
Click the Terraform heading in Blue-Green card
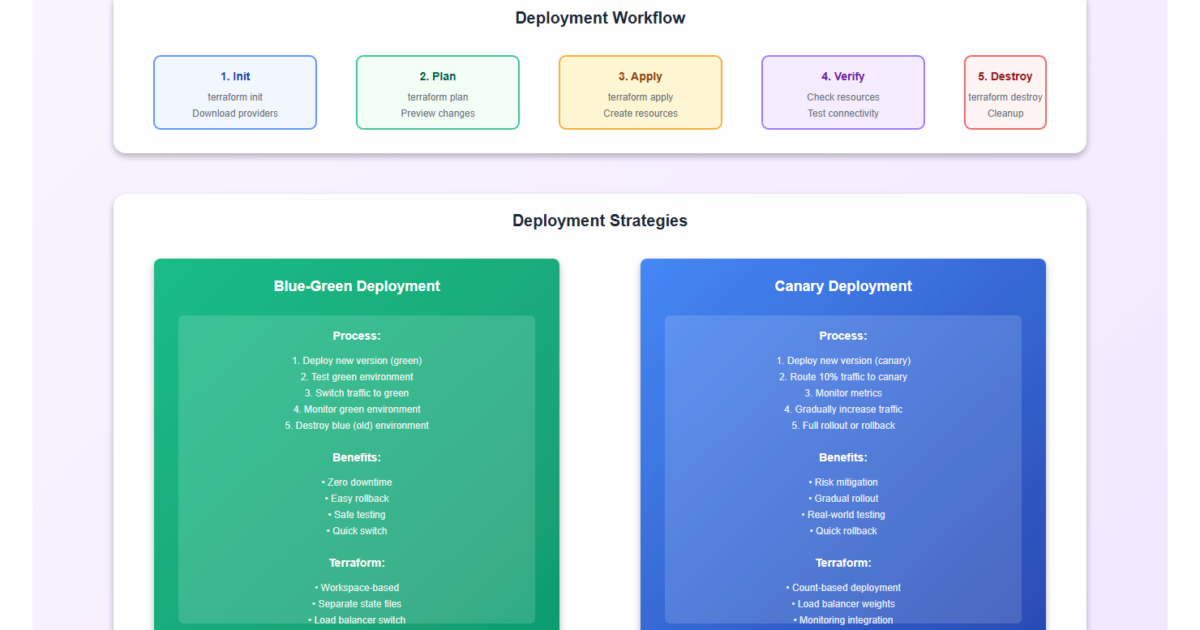[357, 563]
